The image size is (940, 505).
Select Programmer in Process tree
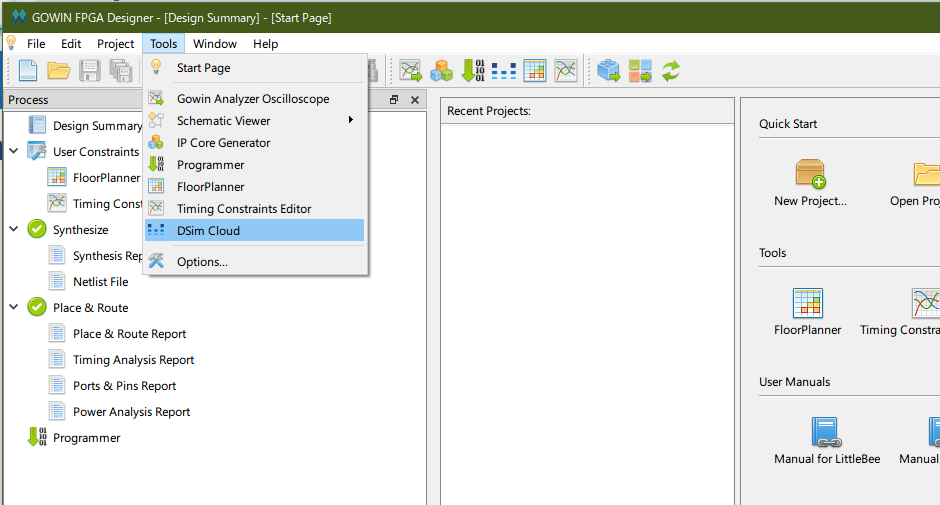coord(86,438)
